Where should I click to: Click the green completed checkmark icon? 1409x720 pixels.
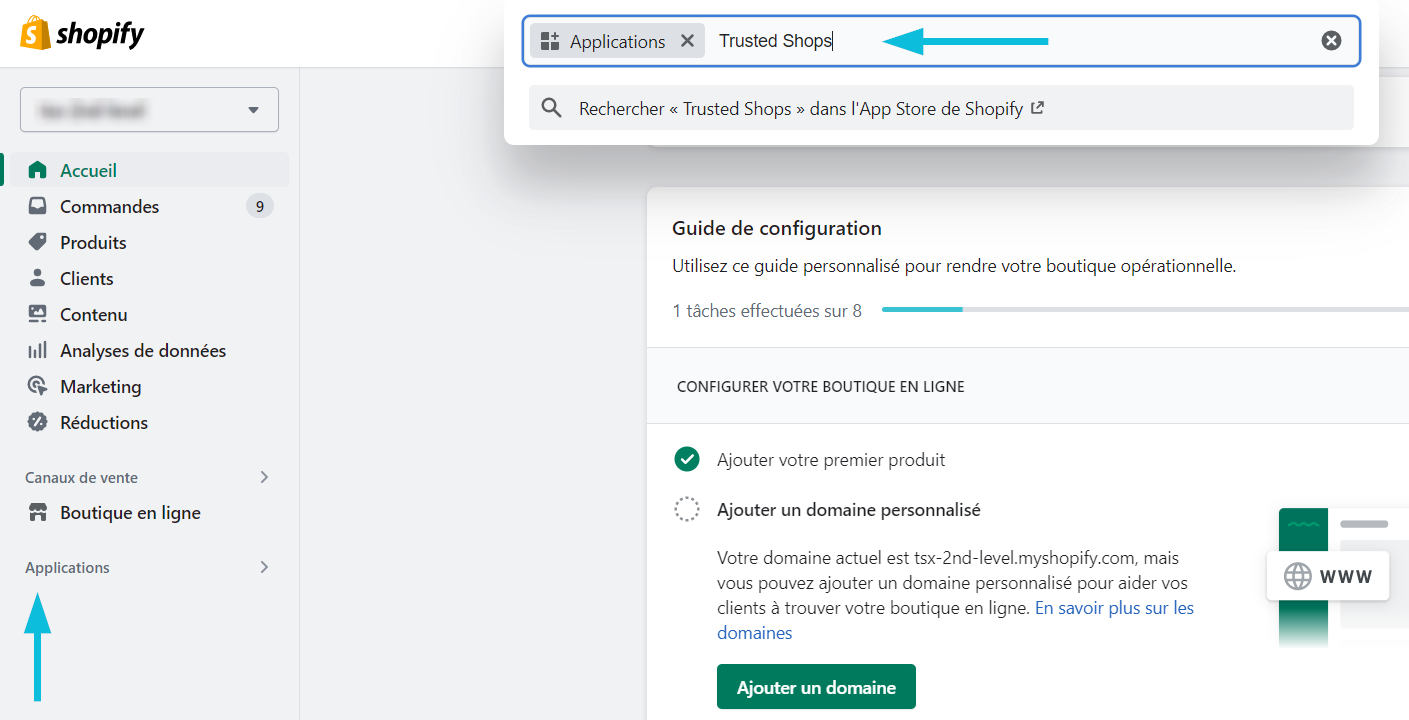[x=687, y=459]
